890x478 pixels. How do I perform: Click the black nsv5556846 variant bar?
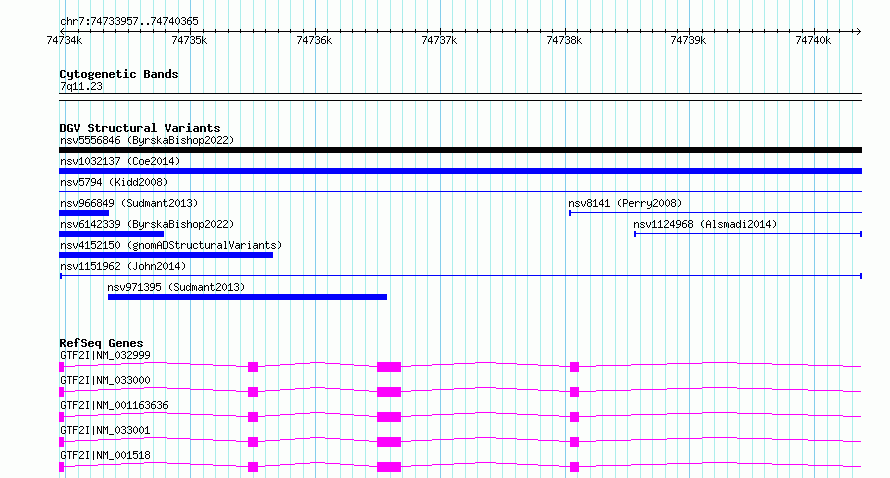(460, 150)
